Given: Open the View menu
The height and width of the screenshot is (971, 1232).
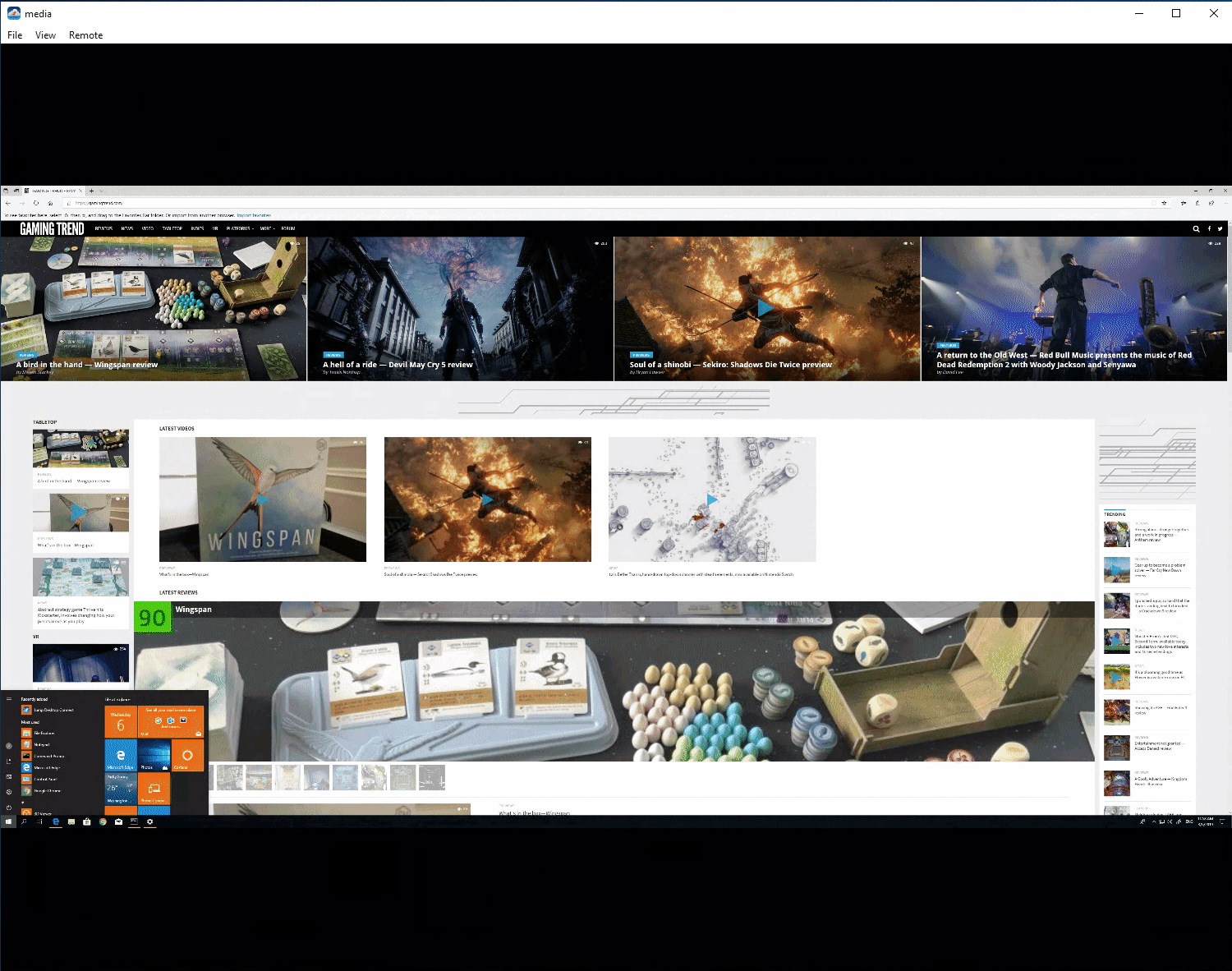Looking at the screenshot, I should pyautogui.click(x=45, y=35).
